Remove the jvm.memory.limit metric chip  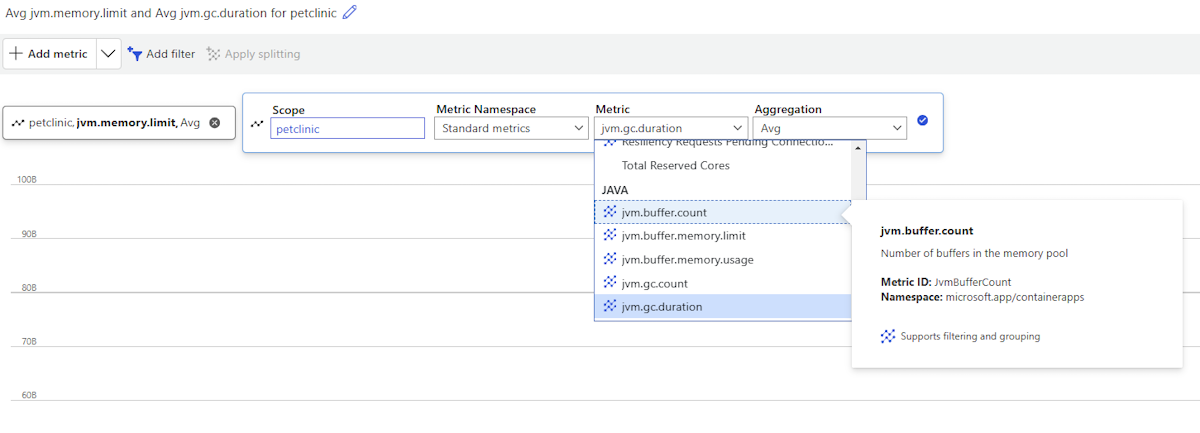coord(214,123)
